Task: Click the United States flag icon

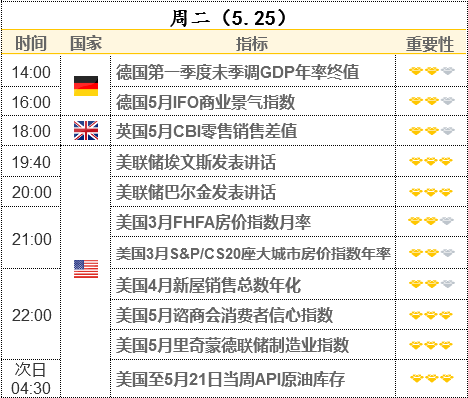Action: click(86, 269)
